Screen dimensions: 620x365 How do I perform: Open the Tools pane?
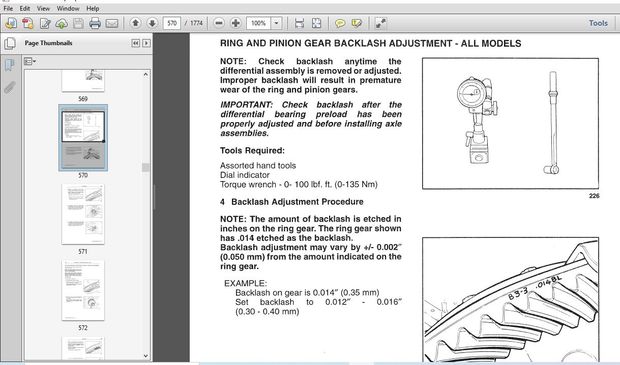[598, 23]
